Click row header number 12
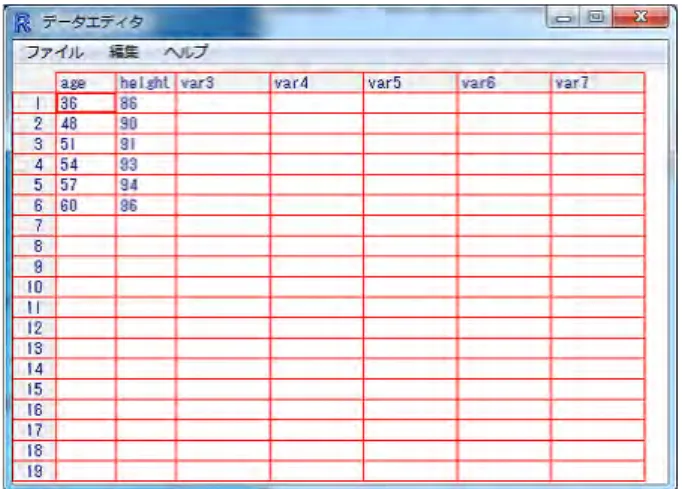 point(35,328)
